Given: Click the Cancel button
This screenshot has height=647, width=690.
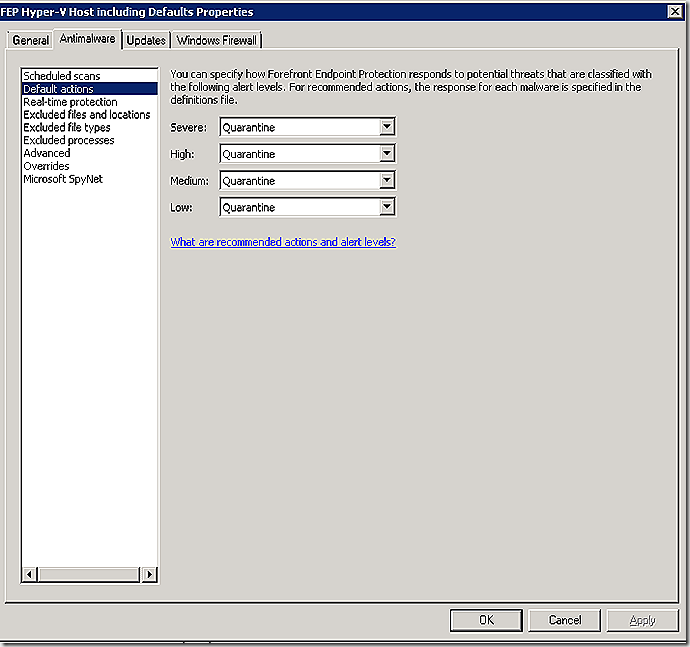Looking at the screenshot, I should pos(565,620).
